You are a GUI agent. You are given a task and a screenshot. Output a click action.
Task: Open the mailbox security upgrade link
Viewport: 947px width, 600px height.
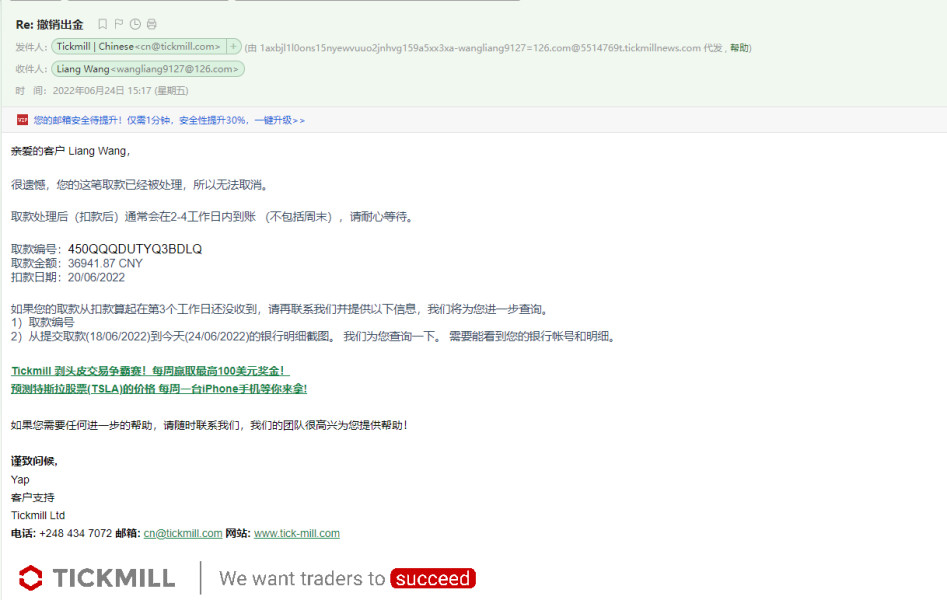click(169, 120)
